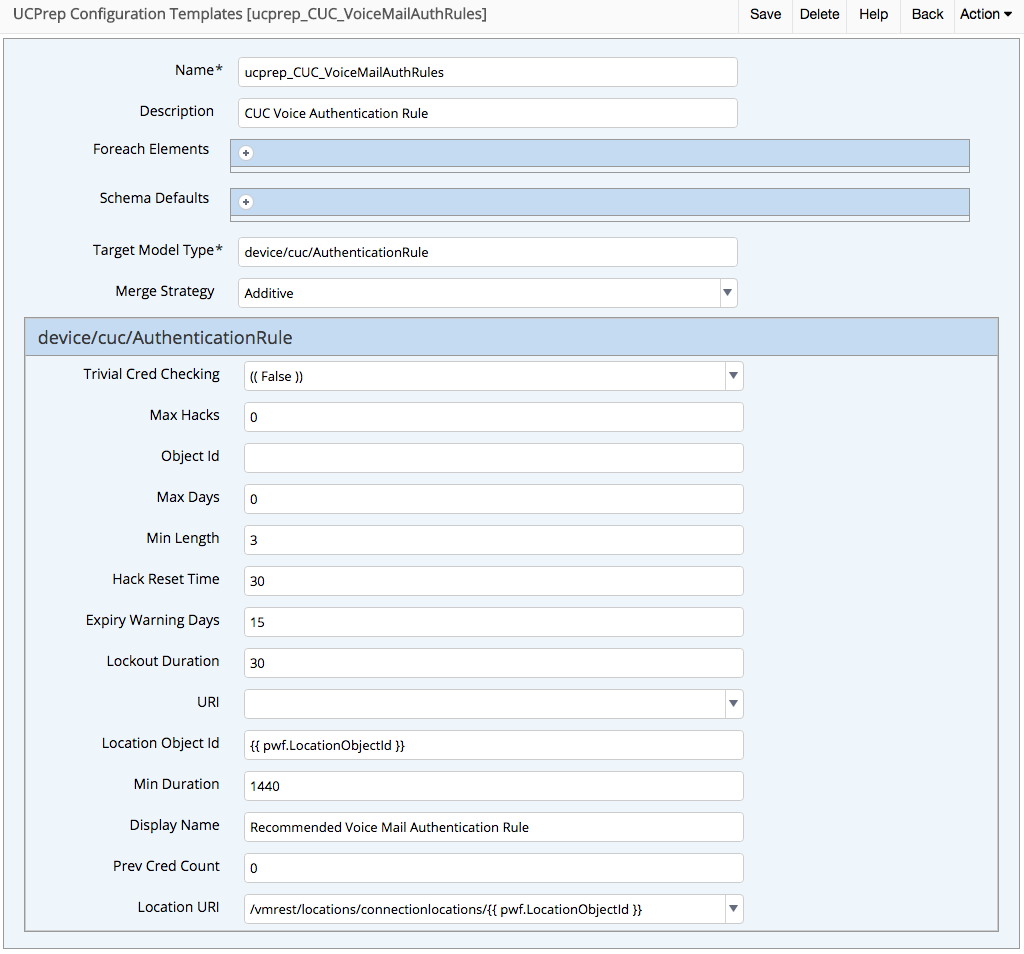Save the configuration template

coord(765,14)
